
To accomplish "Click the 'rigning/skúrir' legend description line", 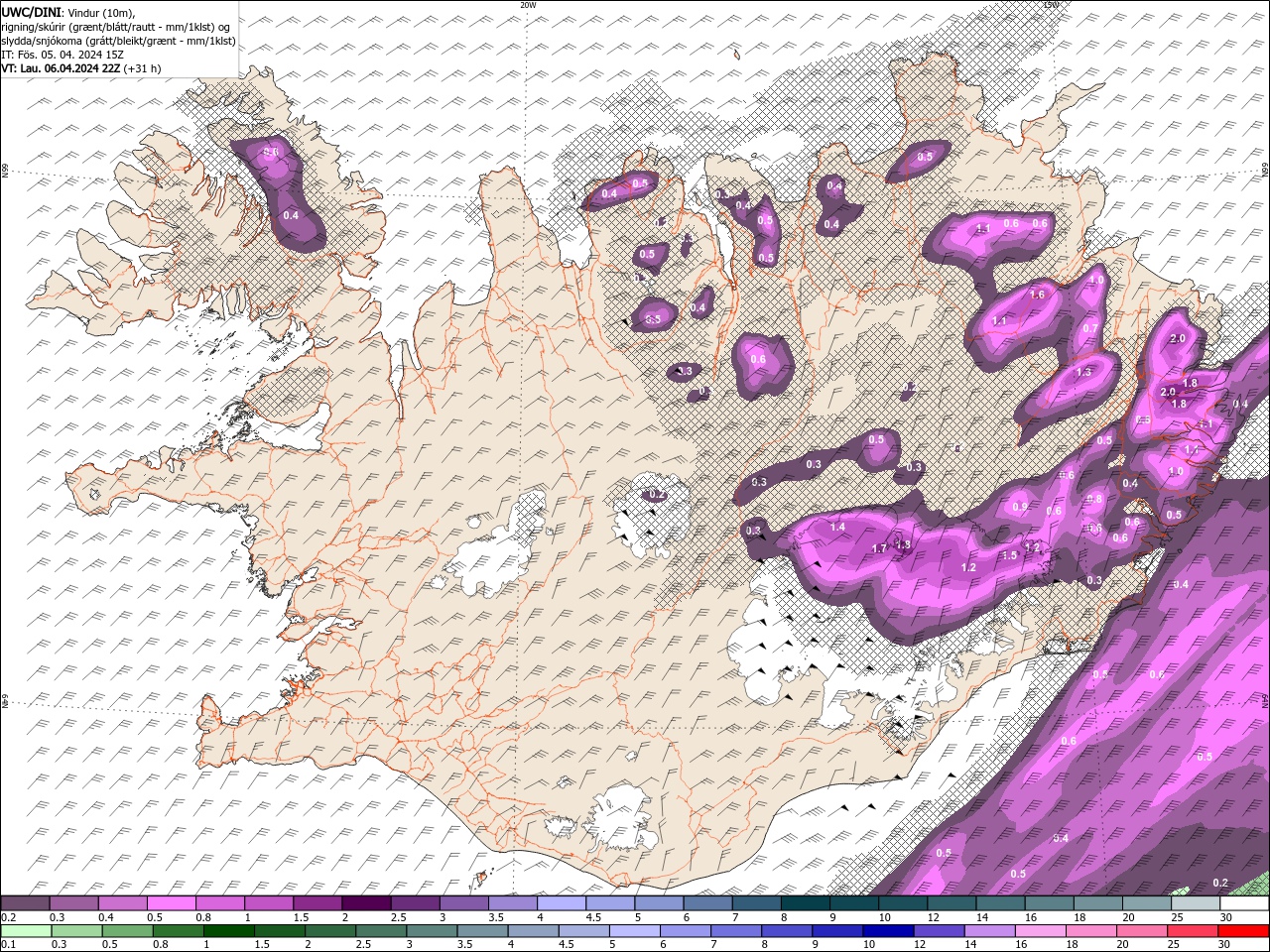I will [x=117, y=26].
